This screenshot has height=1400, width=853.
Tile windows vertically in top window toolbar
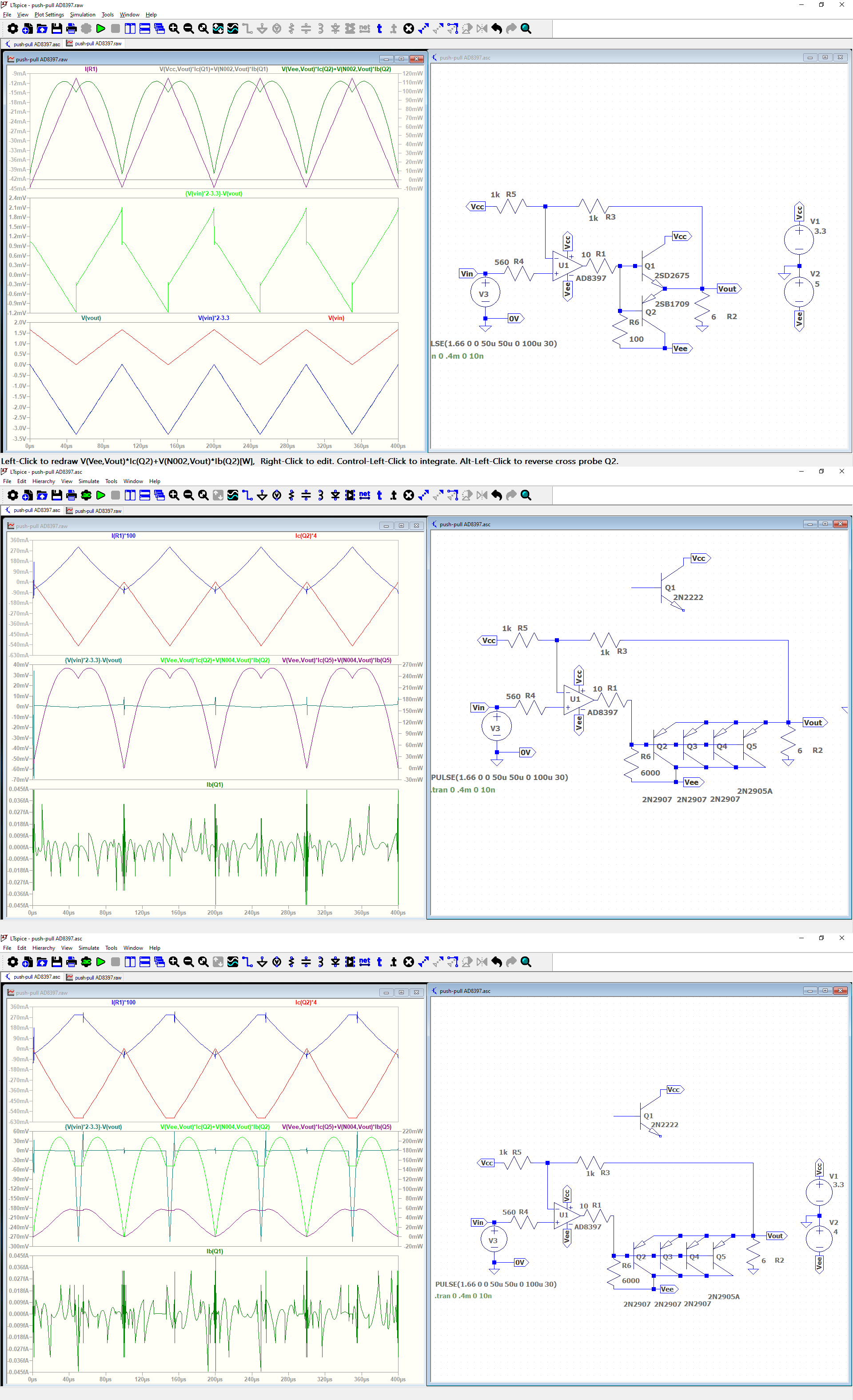[x=130, y=28]
